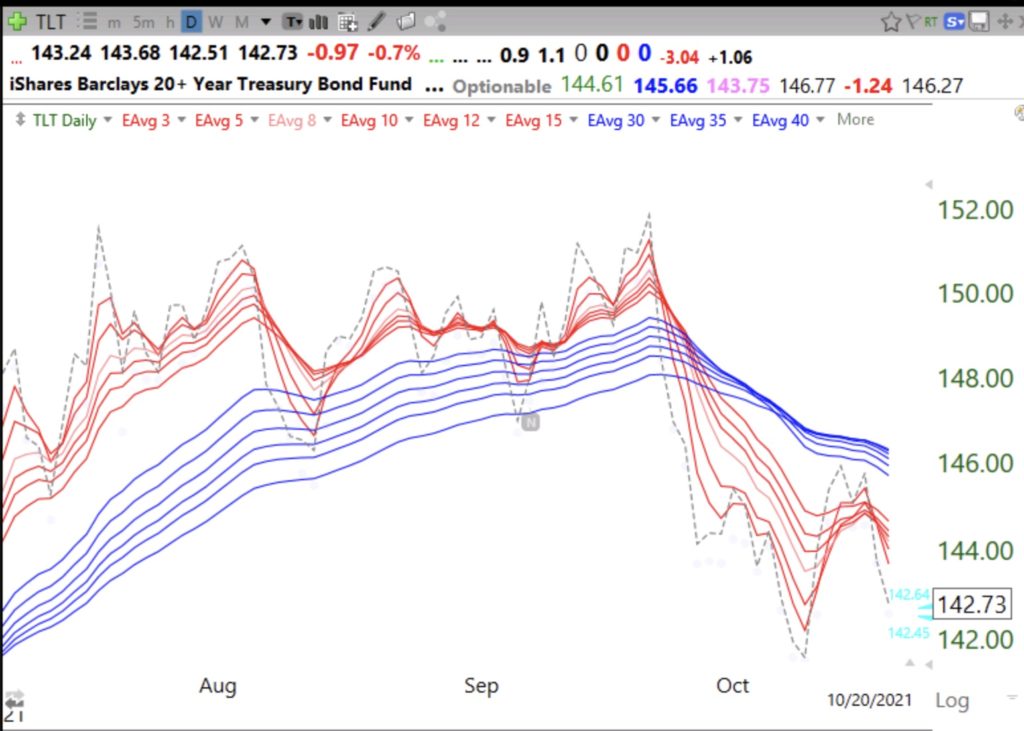Click the star favorite icon
This screenshot has height=731, width=1024.
click(890, 21)
